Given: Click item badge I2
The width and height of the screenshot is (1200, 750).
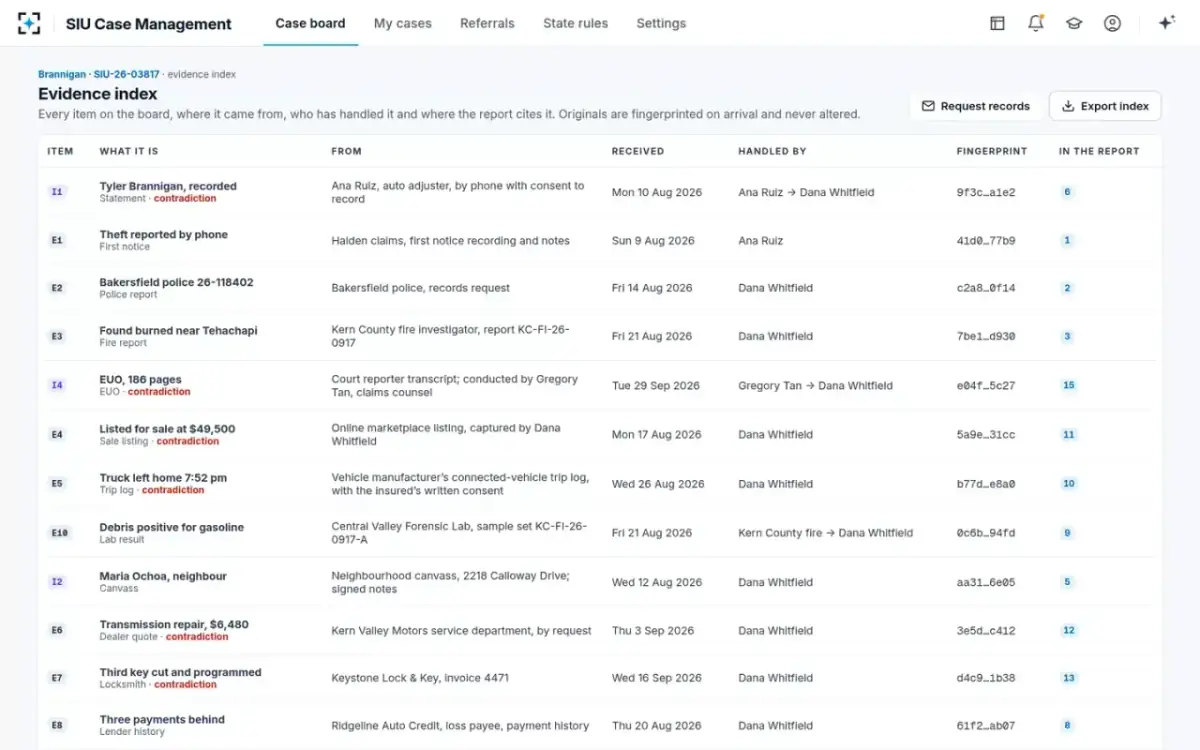Looking at the screenshot, I should 57,582.
